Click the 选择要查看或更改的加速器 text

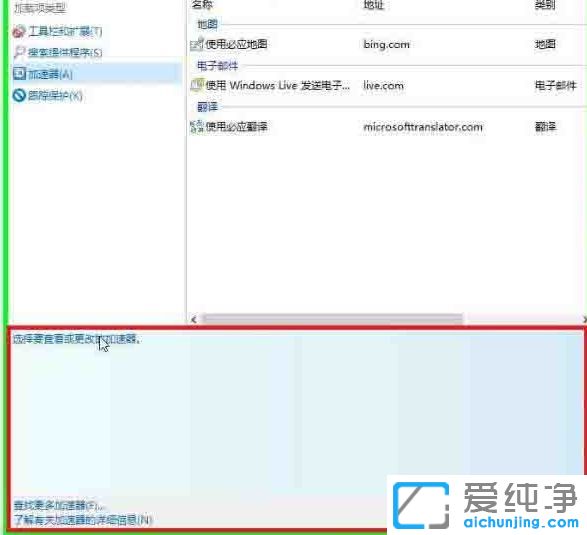[77, 339]
